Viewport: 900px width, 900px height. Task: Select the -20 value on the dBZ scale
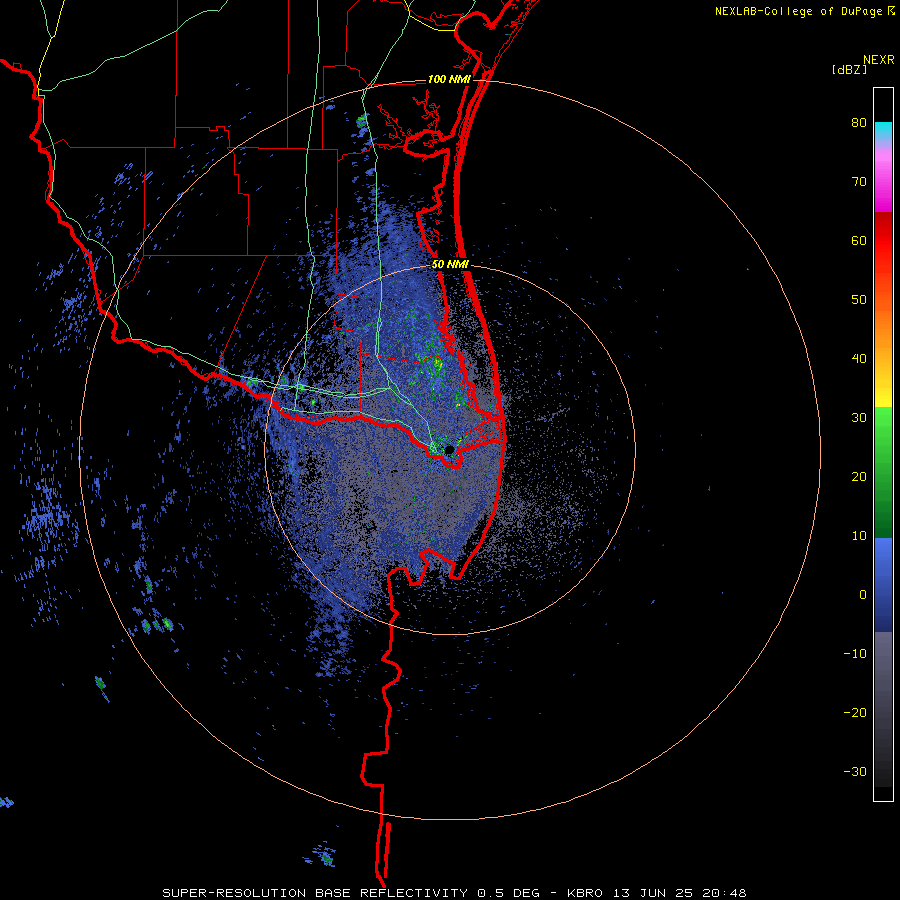point(855,713)
